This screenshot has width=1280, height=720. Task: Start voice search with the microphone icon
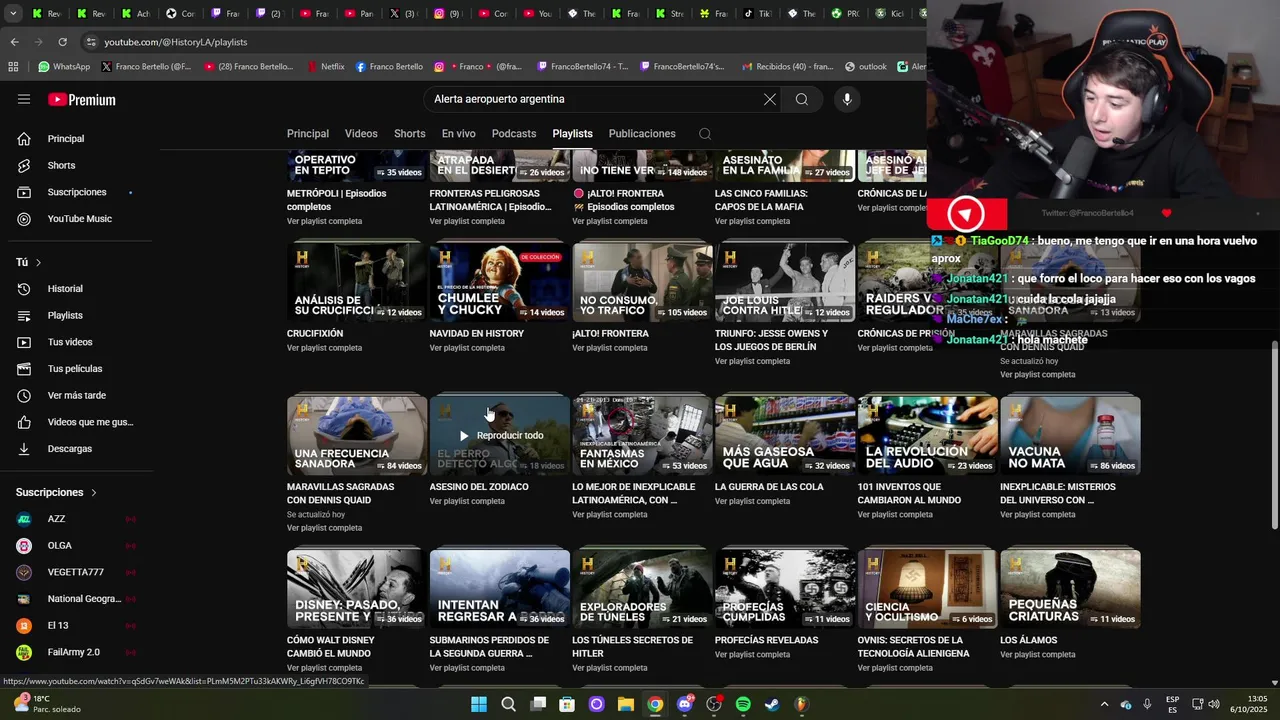pos(847,99)
